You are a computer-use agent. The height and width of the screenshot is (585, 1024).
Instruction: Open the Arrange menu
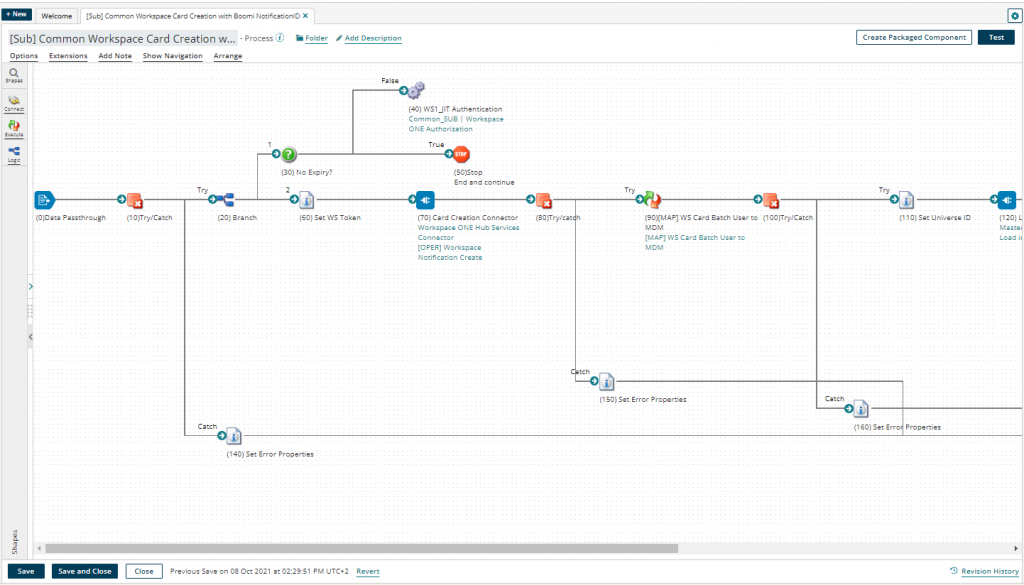coord(228,56)
